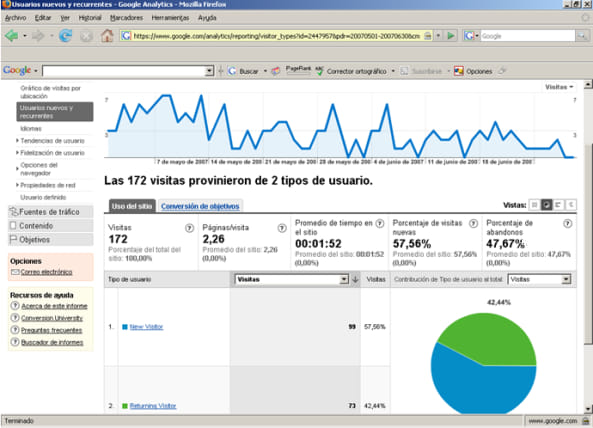
Task: Open Fuentes de tráfico section in sidebar
Action: [x=51, y=212]
